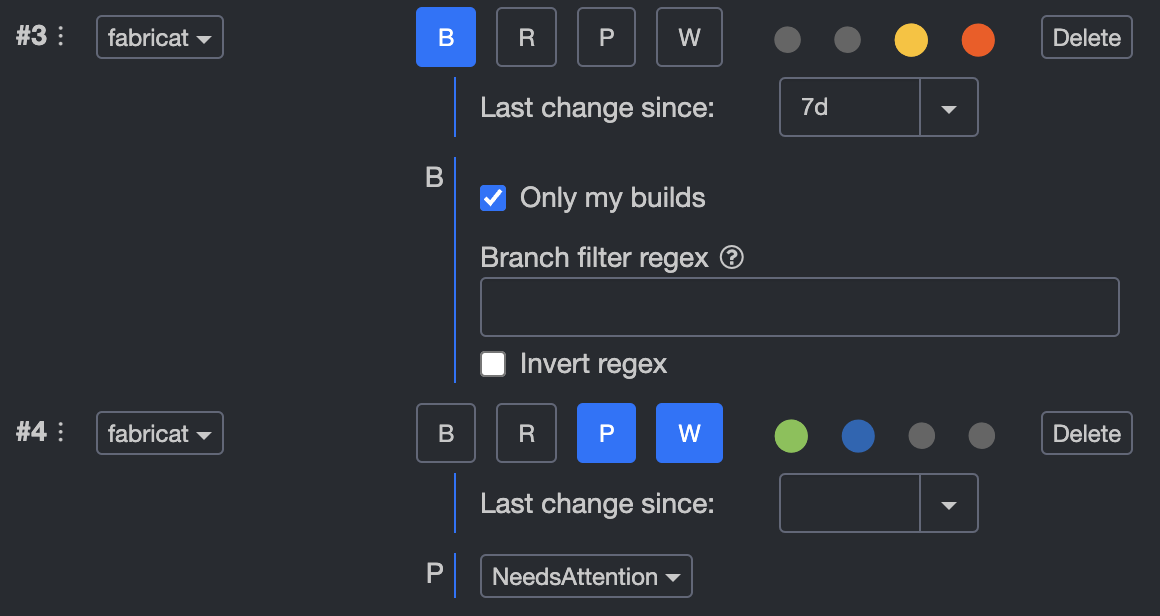This screenshot has width=1160, height=616.
Task: Delete filter row #4
Action: click(x=1087, y=434)
